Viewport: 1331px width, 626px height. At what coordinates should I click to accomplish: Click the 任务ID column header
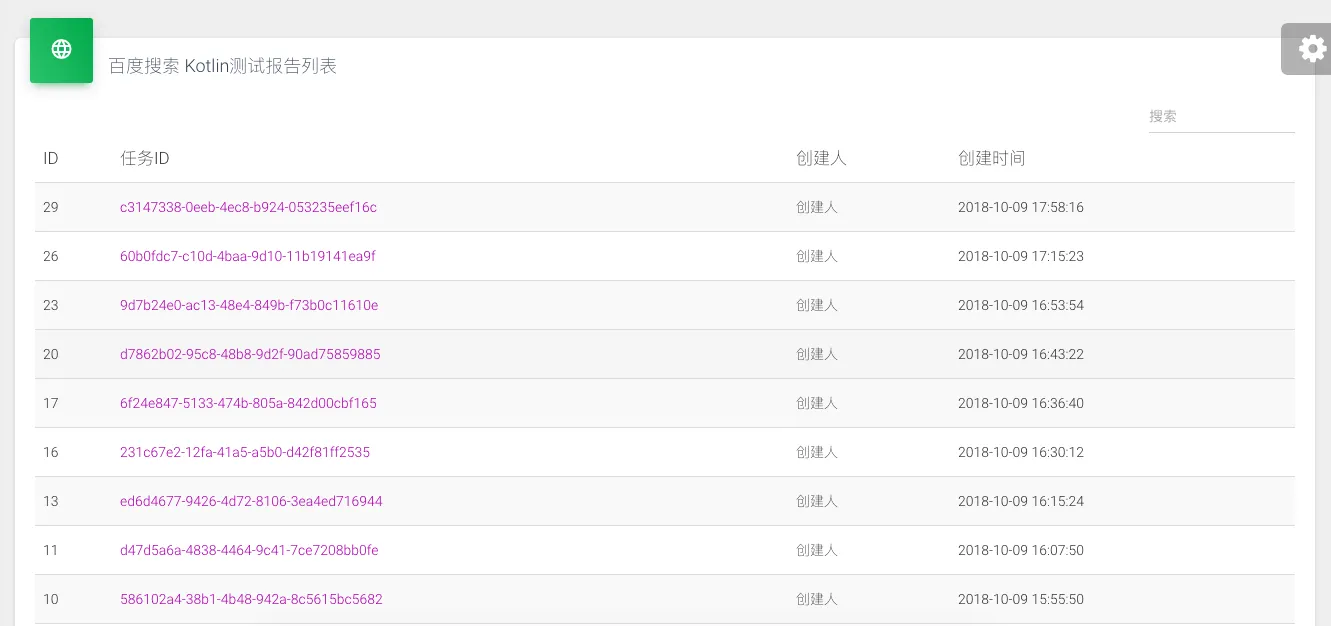point(145,158)
